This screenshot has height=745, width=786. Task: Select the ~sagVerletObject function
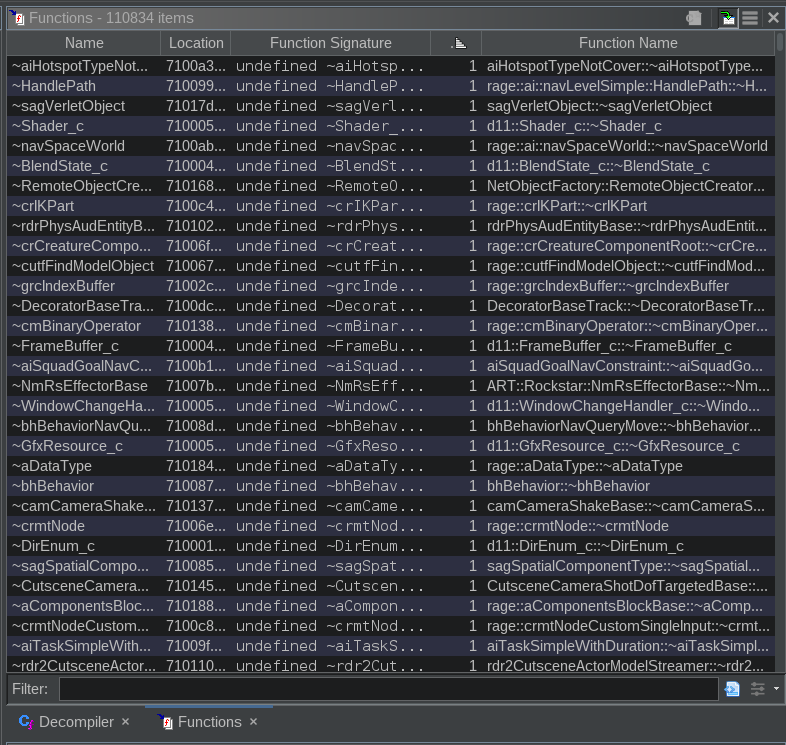(x=391, y=106)
